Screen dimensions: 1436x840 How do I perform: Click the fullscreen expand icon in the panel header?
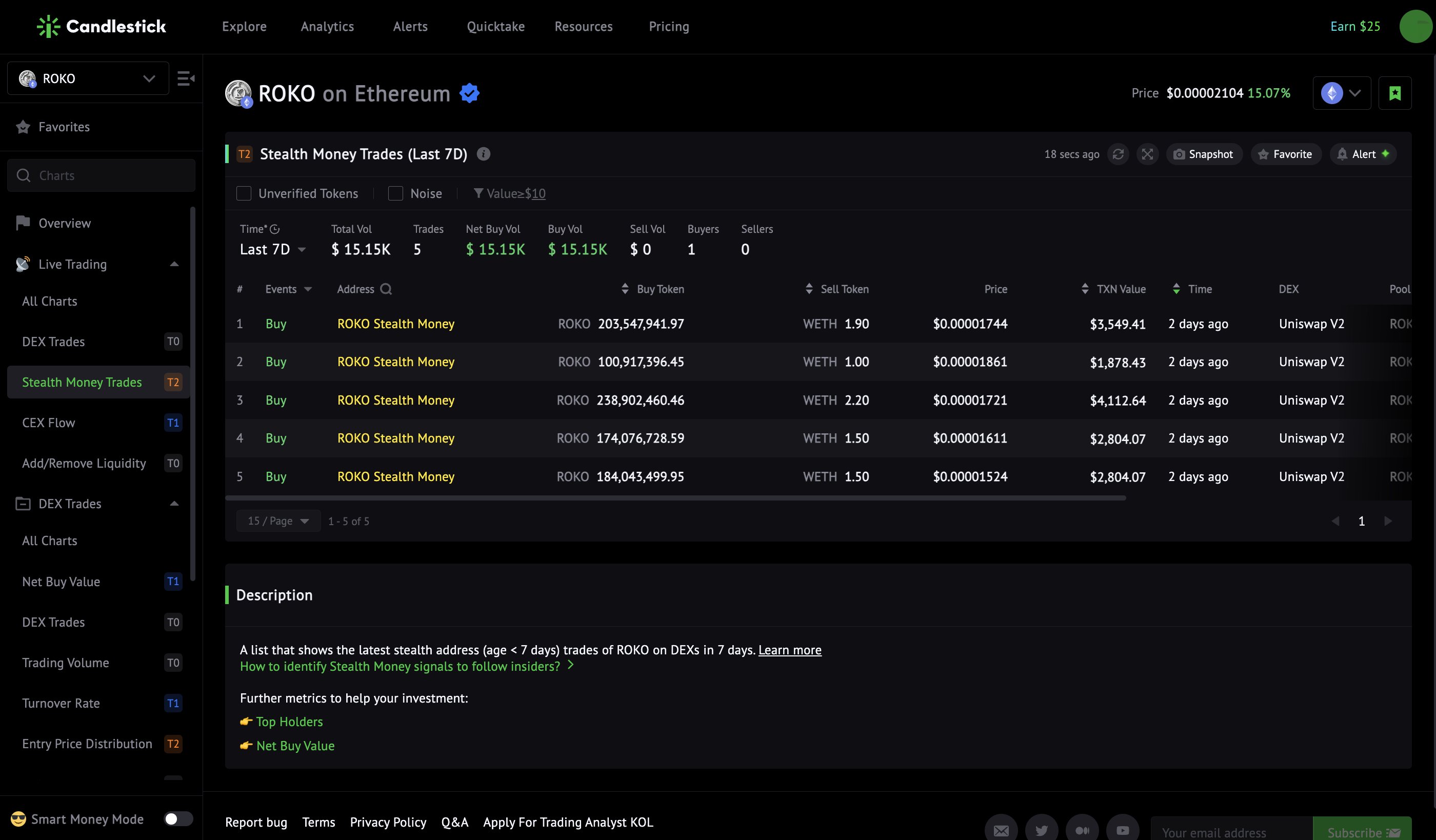(1147, 154)
